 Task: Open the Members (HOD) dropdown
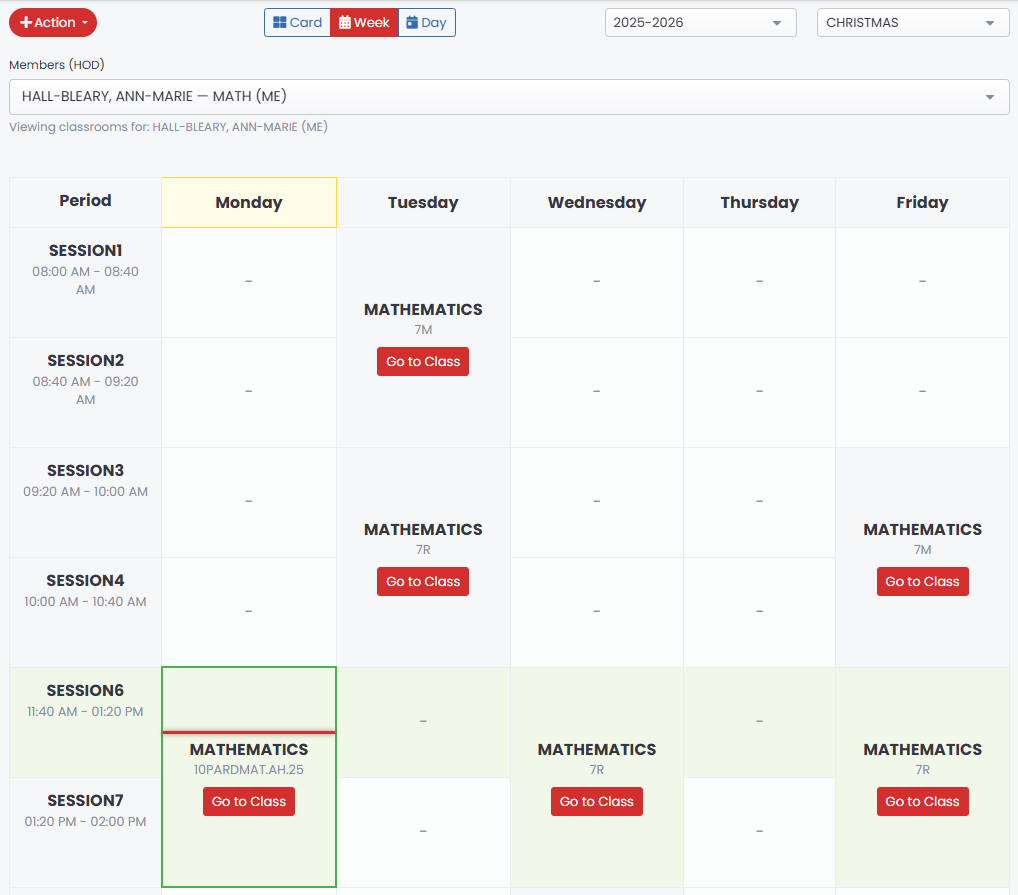[509, 97]
